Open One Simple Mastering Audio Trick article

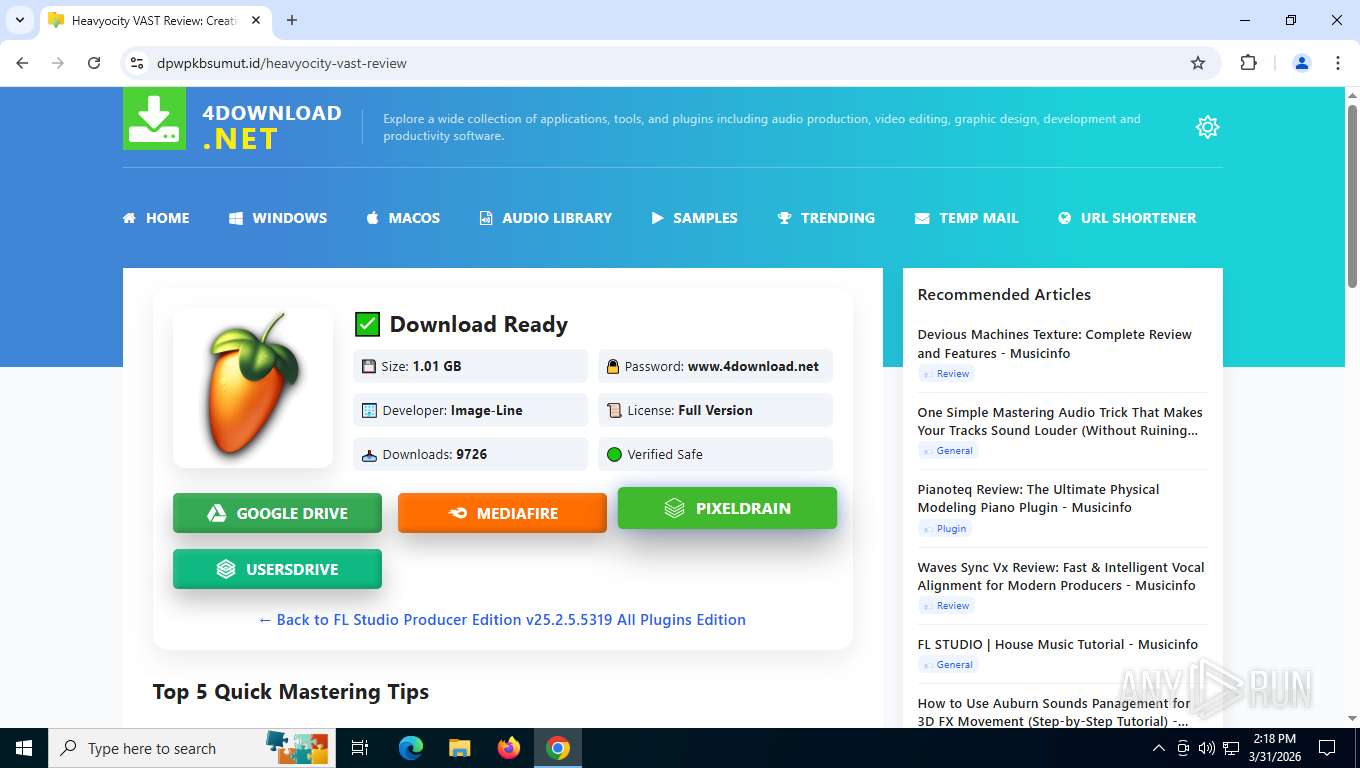click(1060, 421)
